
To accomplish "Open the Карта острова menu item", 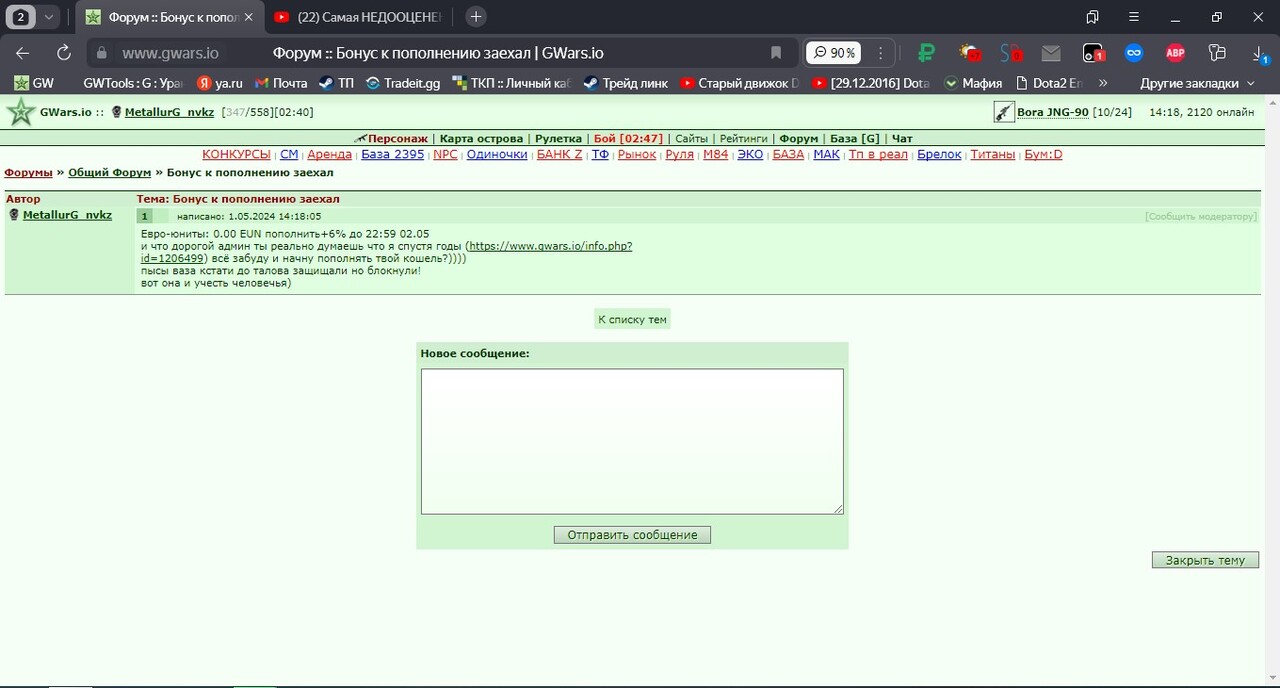I will pos(481,138).
